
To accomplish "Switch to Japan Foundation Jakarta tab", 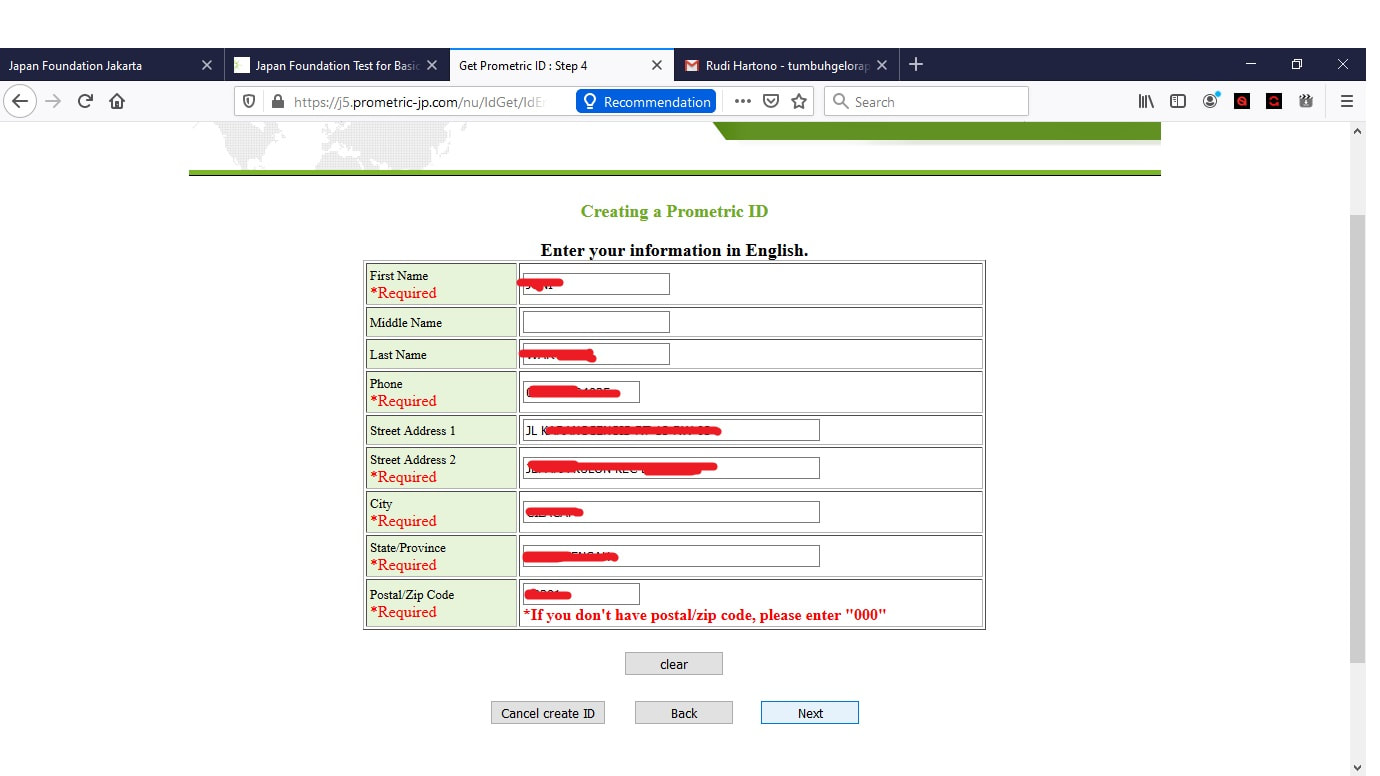I will (111, 65).
